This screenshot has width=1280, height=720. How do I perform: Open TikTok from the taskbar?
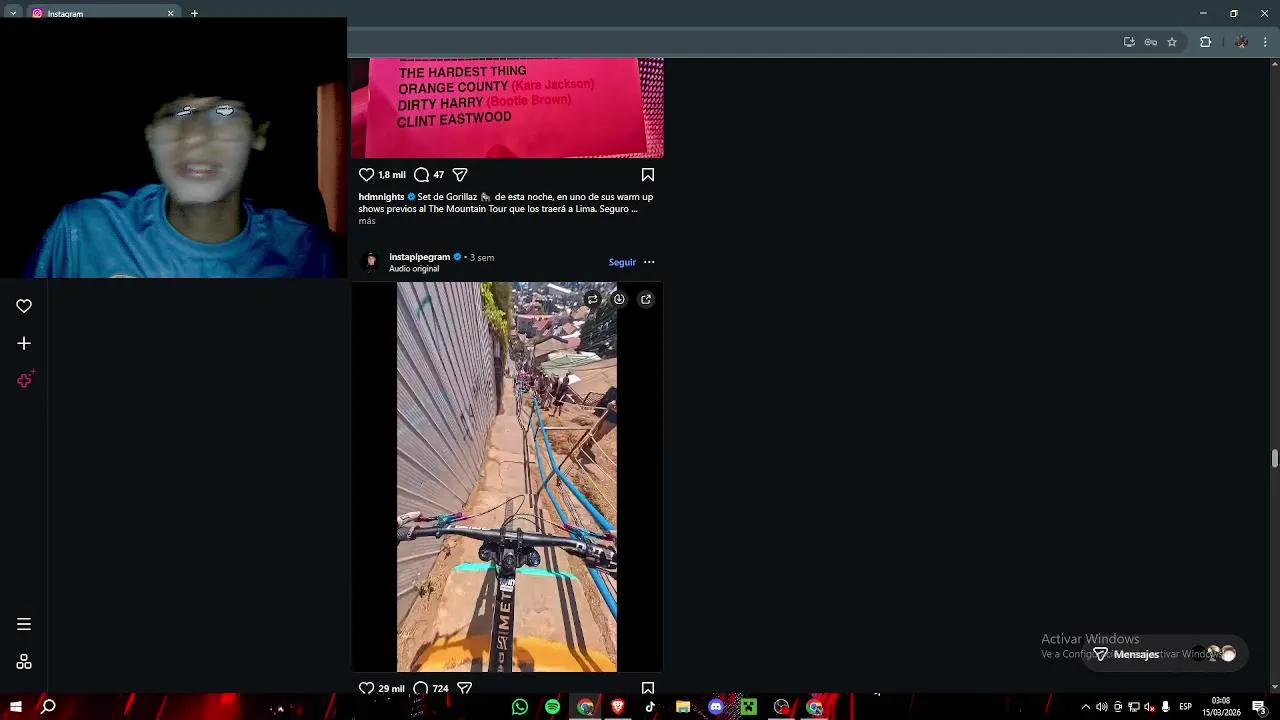click(x=650, y=707)
